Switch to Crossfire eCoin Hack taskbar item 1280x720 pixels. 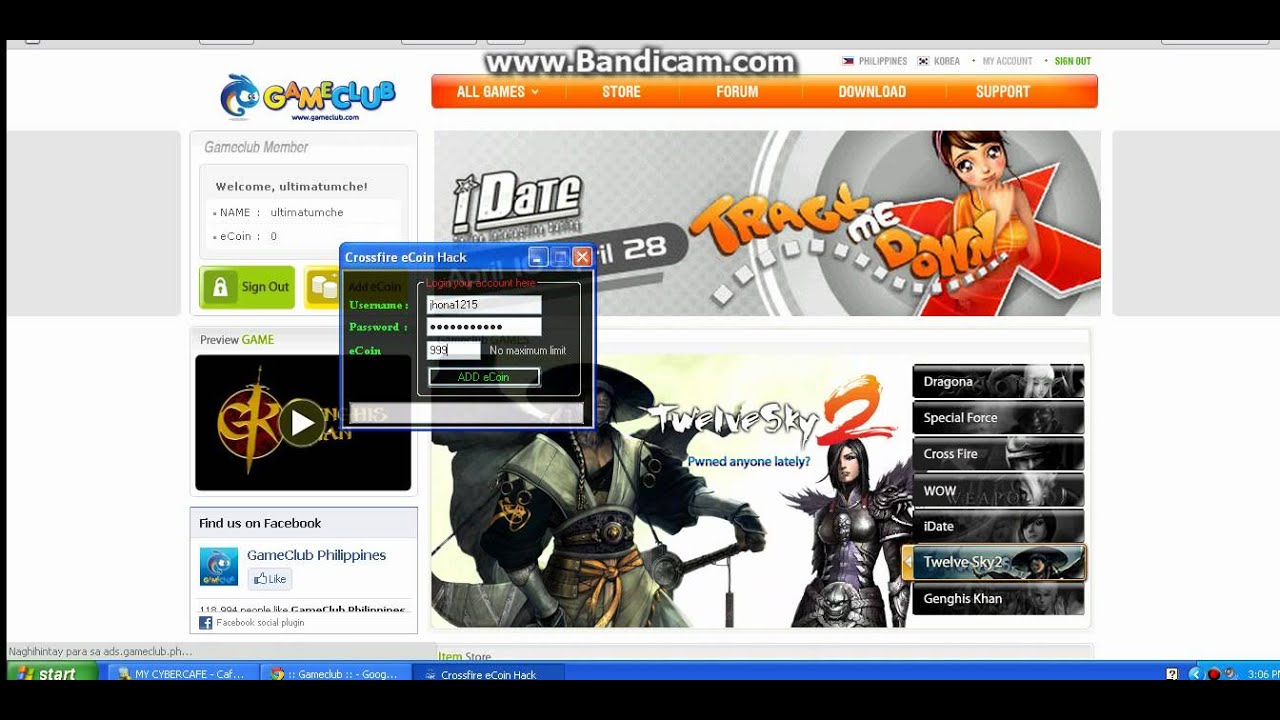point(489,674)
